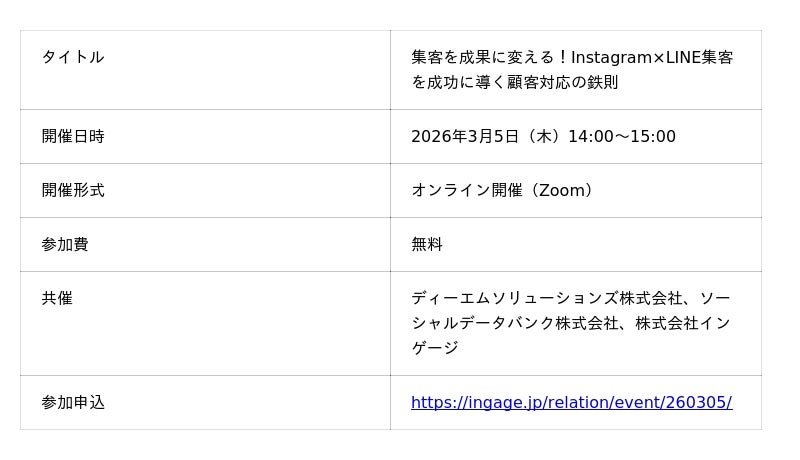Screen dimensions: 800x460
Task: Click the 参加申込 label cell
Action: (73, 402)
